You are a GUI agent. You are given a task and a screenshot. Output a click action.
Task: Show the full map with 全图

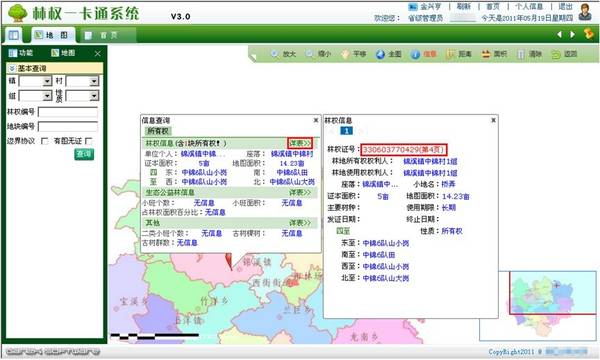tap(388, 54)
